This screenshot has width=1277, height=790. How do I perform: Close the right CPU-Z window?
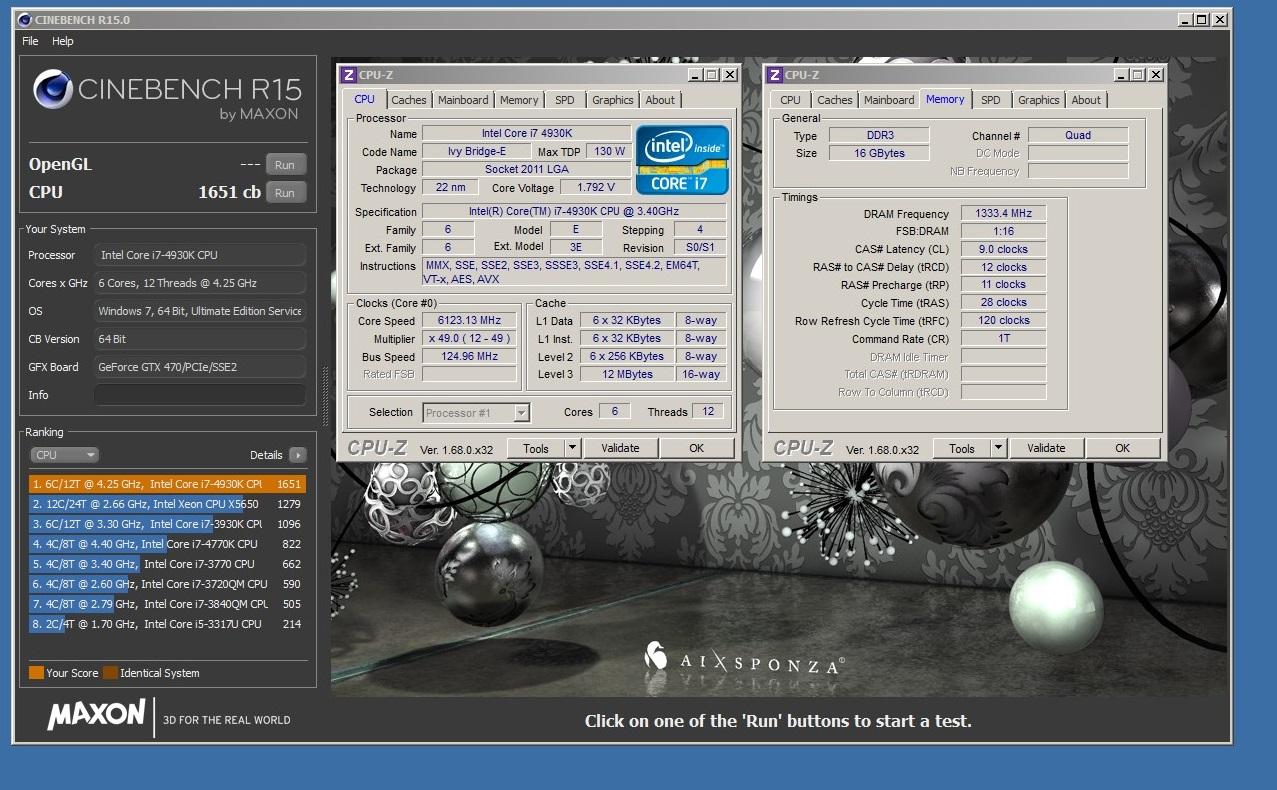coord(1156,75)
